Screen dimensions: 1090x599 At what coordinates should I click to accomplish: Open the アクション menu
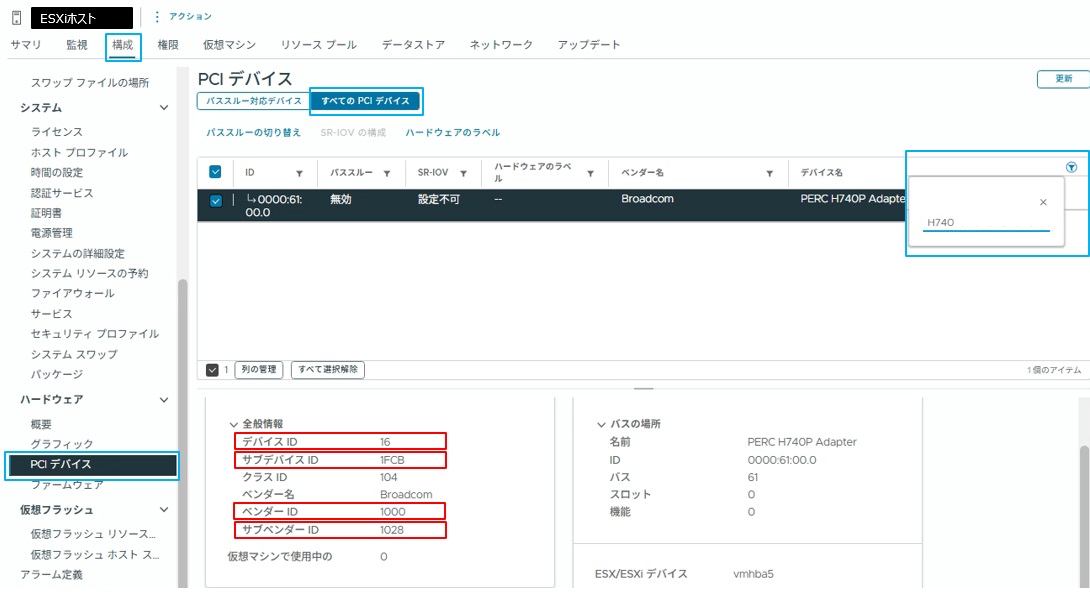pos(184,16)
